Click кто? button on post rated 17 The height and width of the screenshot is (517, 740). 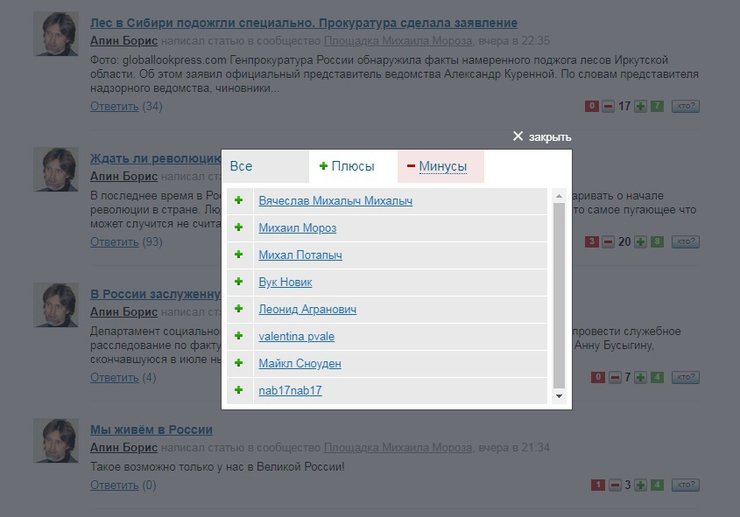(686, 106)
